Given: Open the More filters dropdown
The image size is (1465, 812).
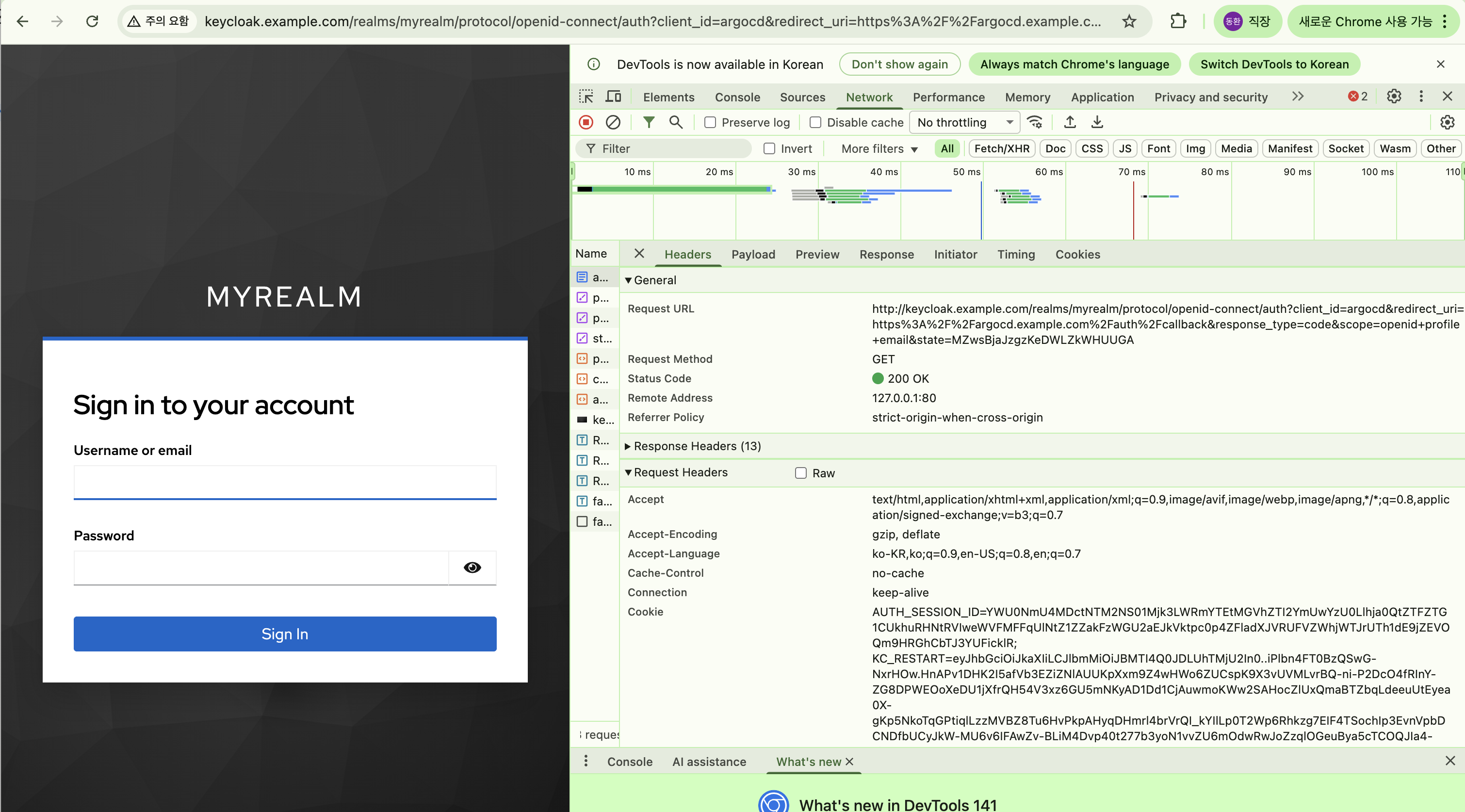Looking at the screenshot, I should pyautogui.click(x=879, y=149).
